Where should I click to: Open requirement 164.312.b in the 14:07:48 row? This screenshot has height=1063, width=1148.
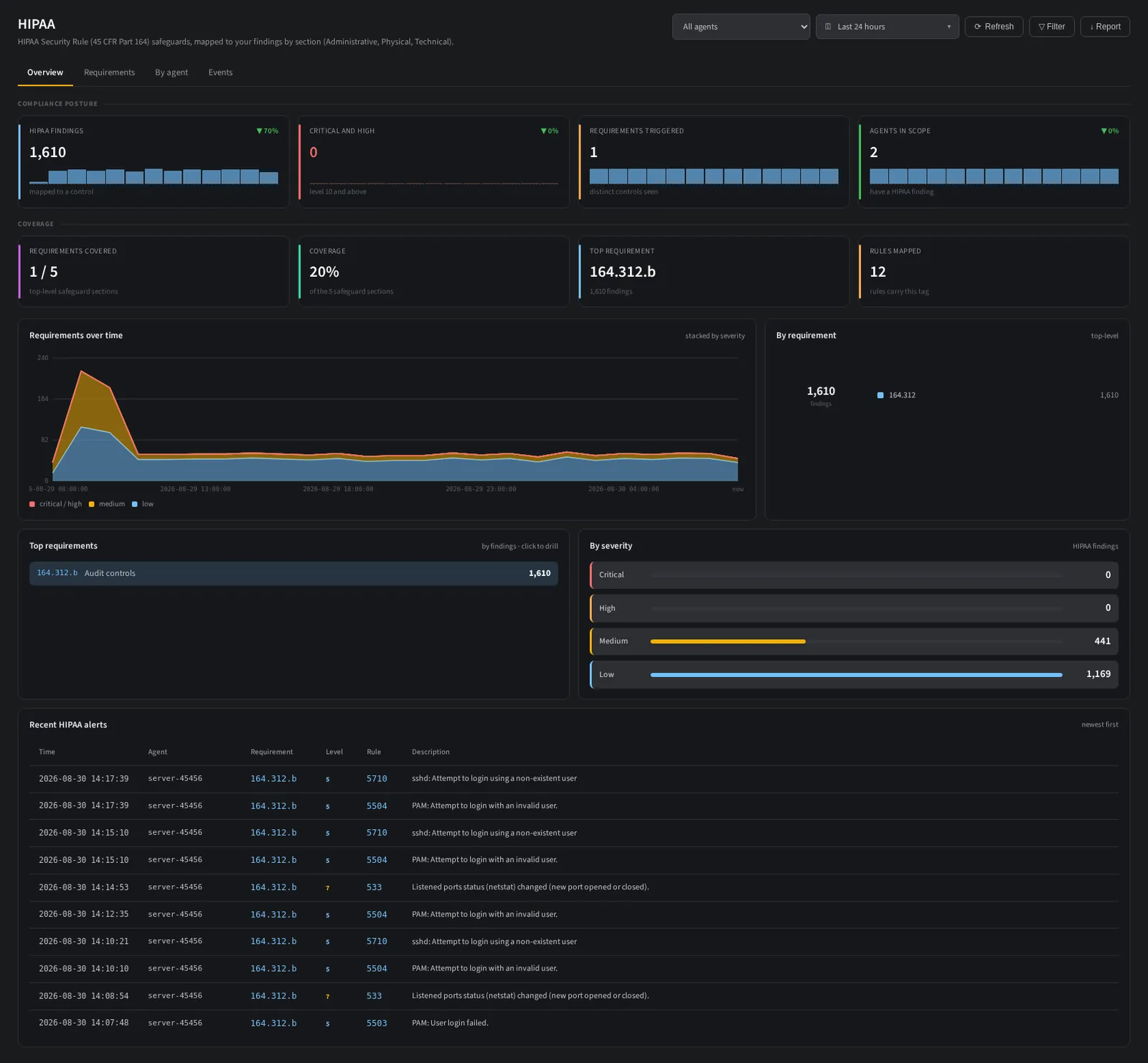pos(273,1024)
